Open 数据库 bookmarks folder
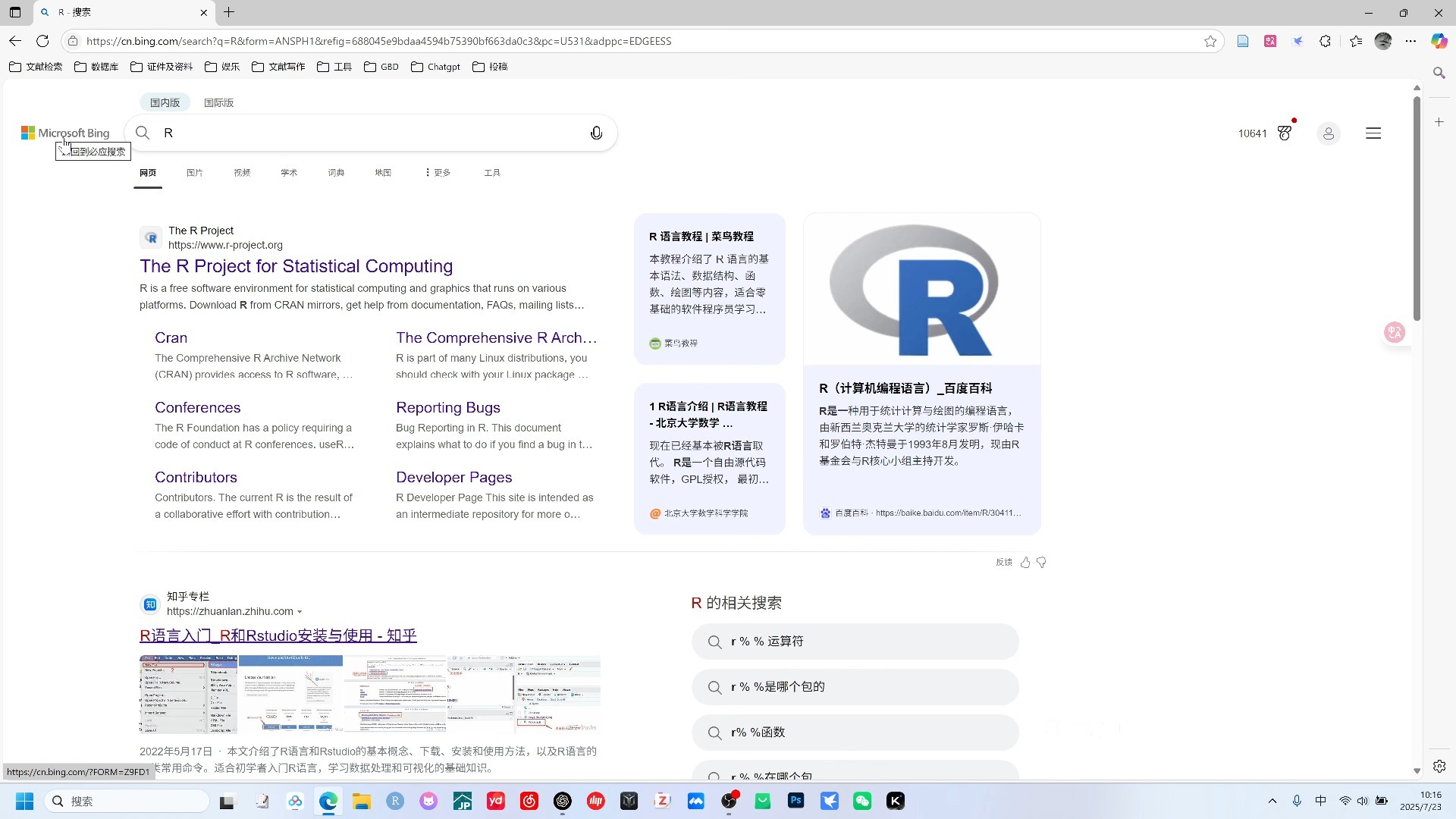1456x819 pixels. click(x=96, y=67)
